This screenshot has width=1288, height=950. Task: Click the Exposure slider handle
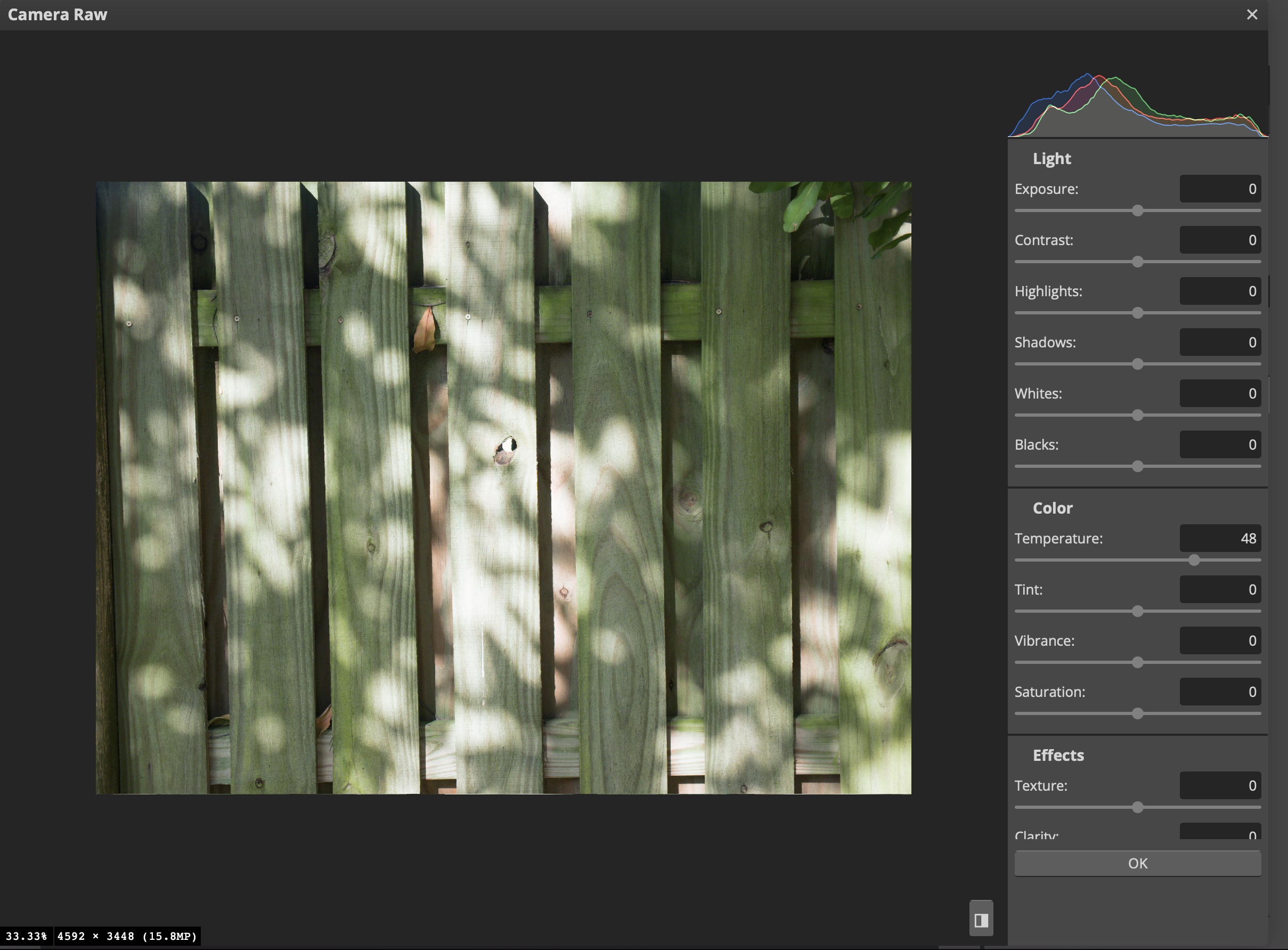(1137, 210)
